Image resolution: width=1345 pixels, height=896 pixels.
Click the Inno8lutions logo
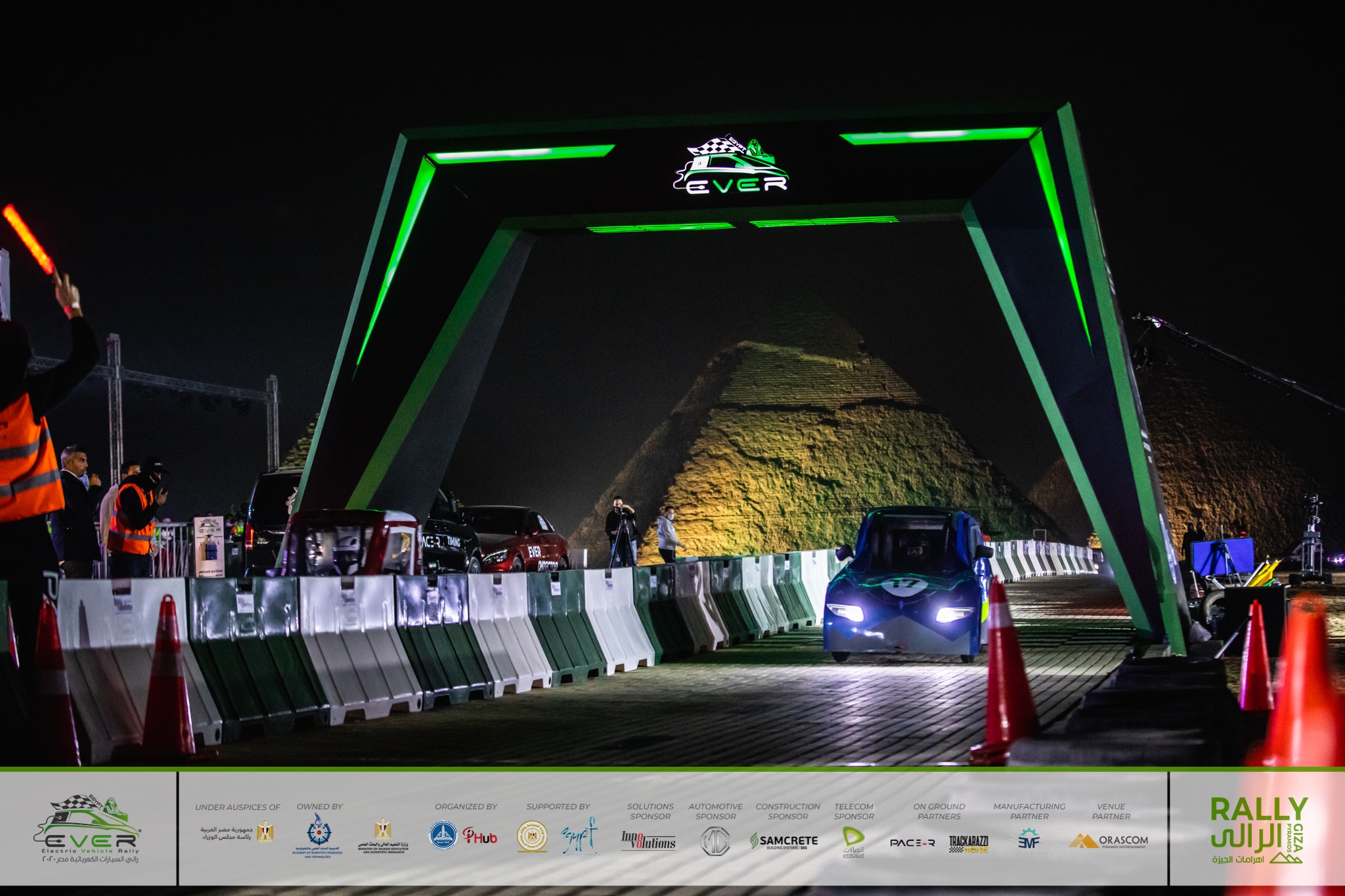click(649, 840)
